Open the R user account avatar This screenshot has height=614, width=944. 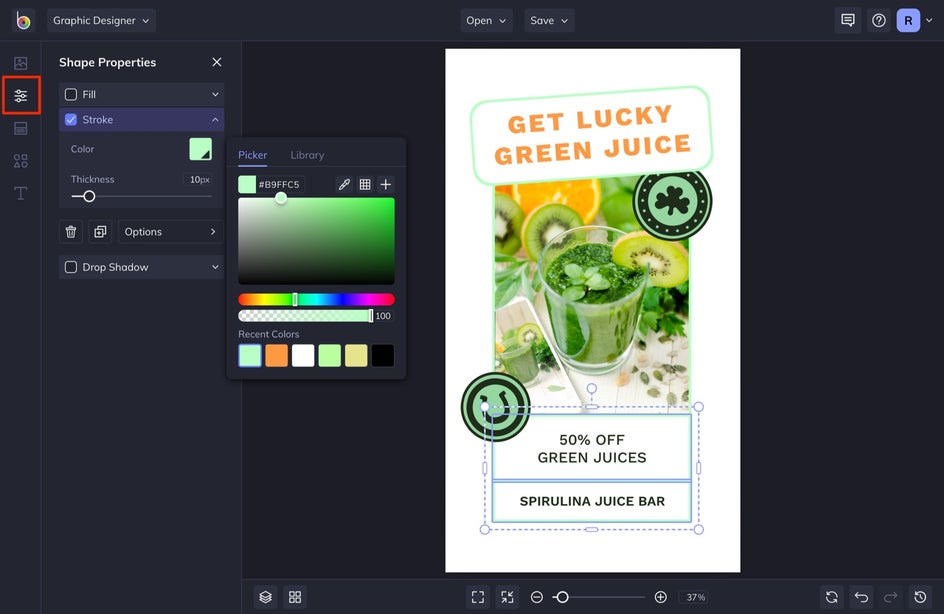tap(908, 20)
